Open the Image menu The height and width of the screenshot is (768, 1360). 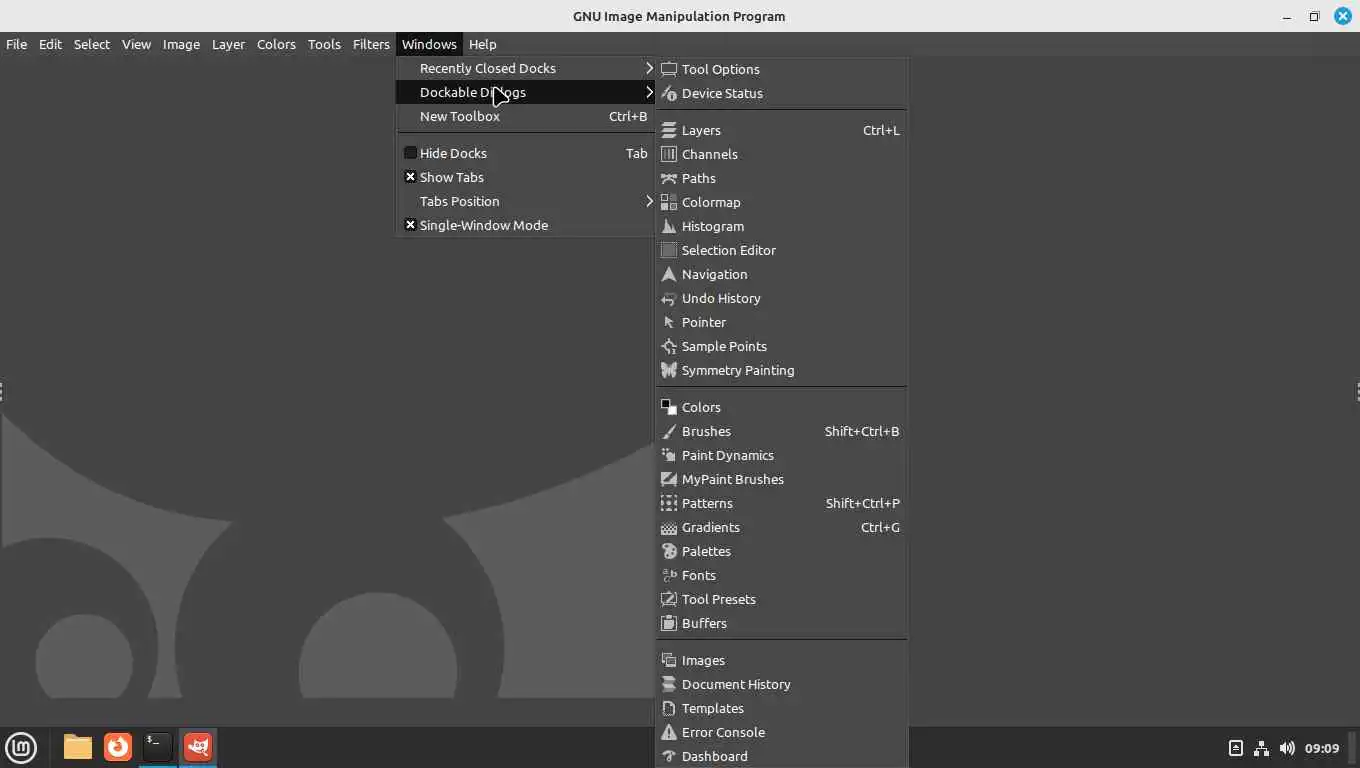click(181, 44)
